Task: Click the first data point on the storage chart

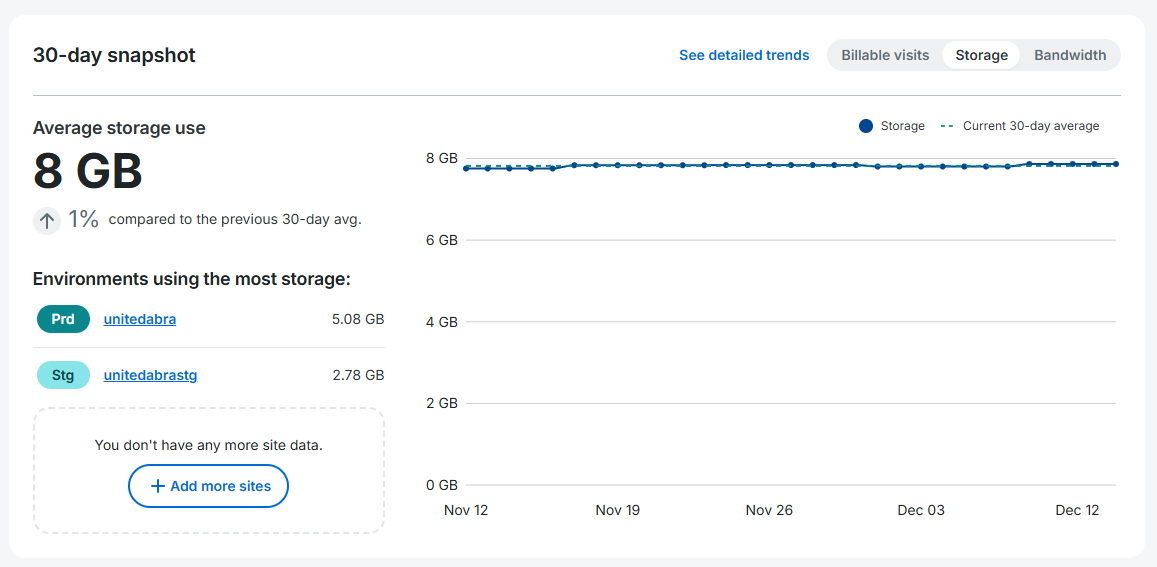Action: (x=466, y=168)
